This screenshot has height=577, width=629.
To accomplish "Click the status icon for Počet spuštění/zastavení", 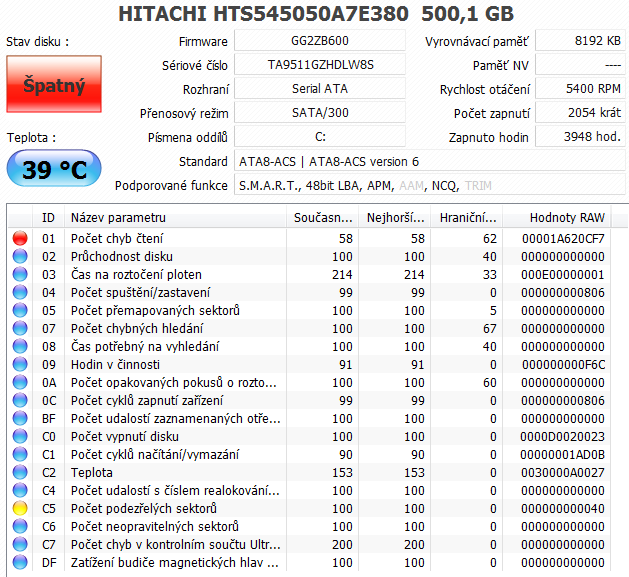I will (20, 293).
